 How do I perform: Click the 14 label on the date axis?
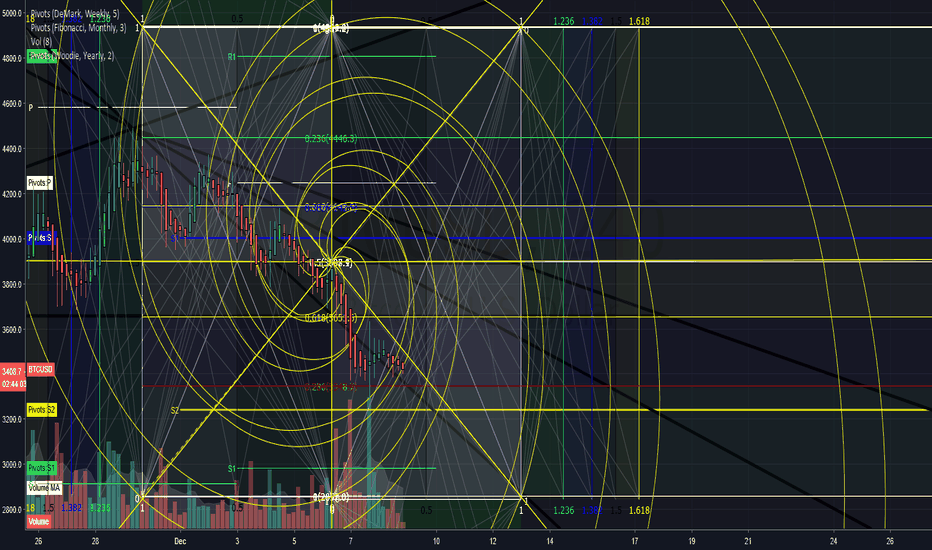click(x=550, y=541)
